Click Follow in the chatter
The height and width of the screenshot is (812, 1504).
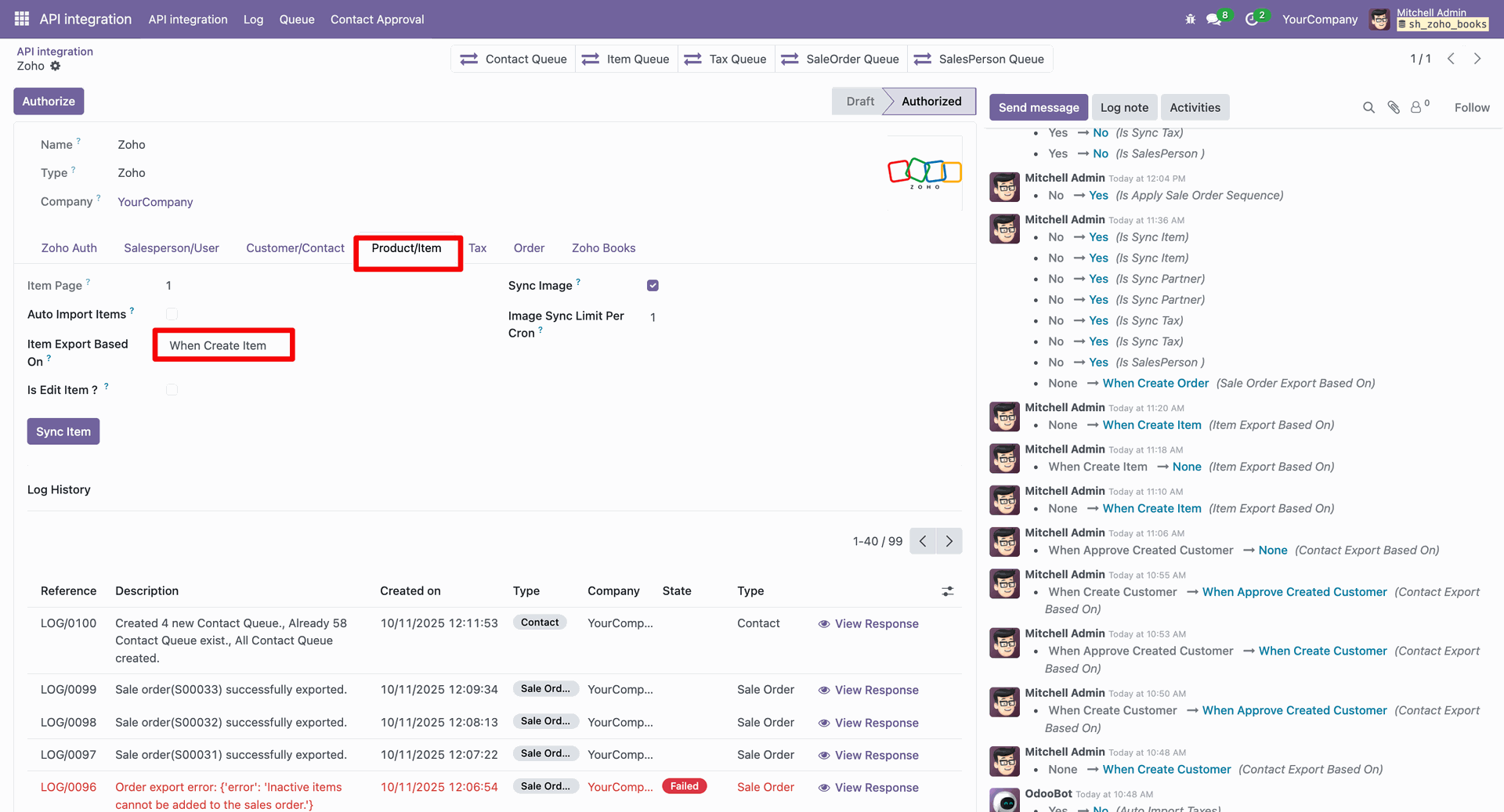click(1472, 107)
